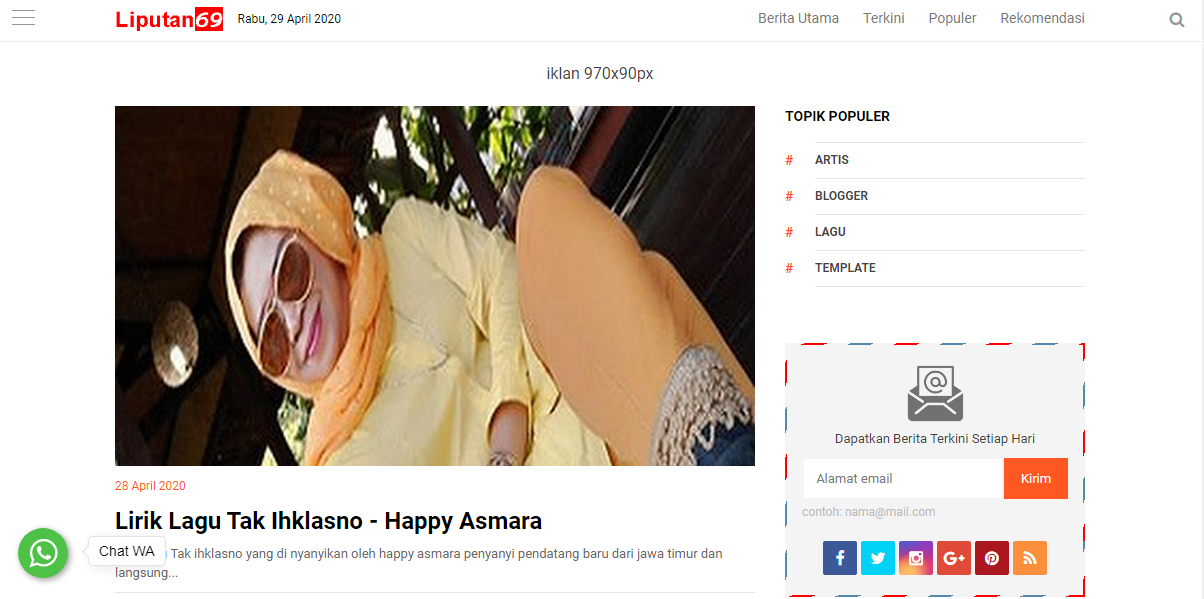The image size is (1204, 599).
Task: Subscribe via the RSS feed icon
Action: (x=1030, y=558)
